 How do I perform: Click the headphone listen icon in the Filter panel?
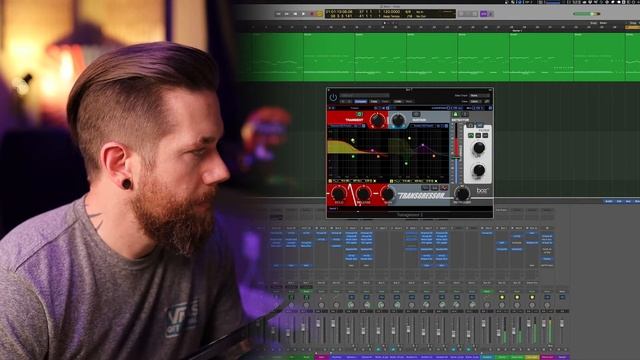[x=471, y=126]
